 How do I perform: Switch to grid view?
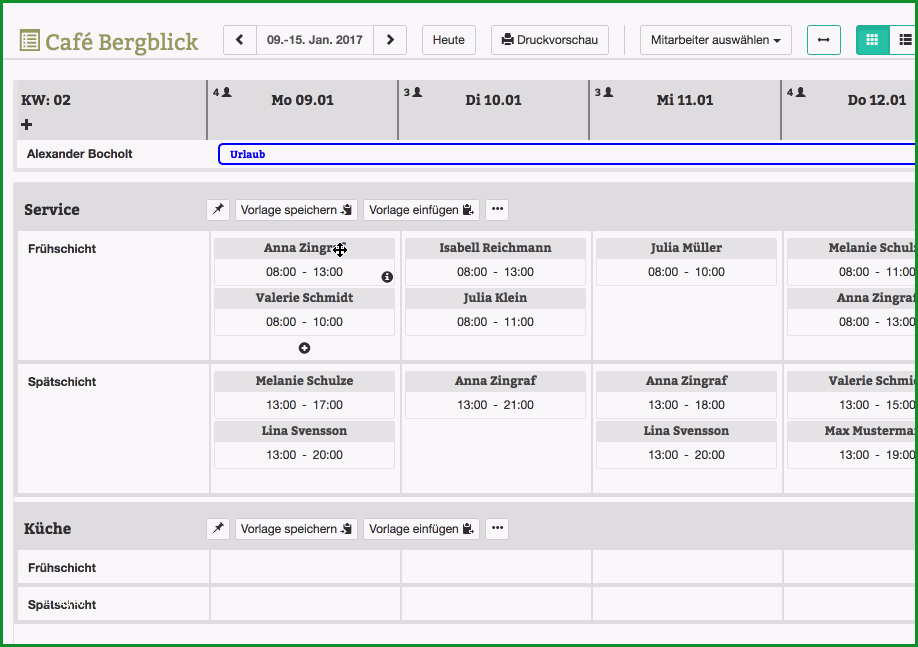(x=872, y=40)
